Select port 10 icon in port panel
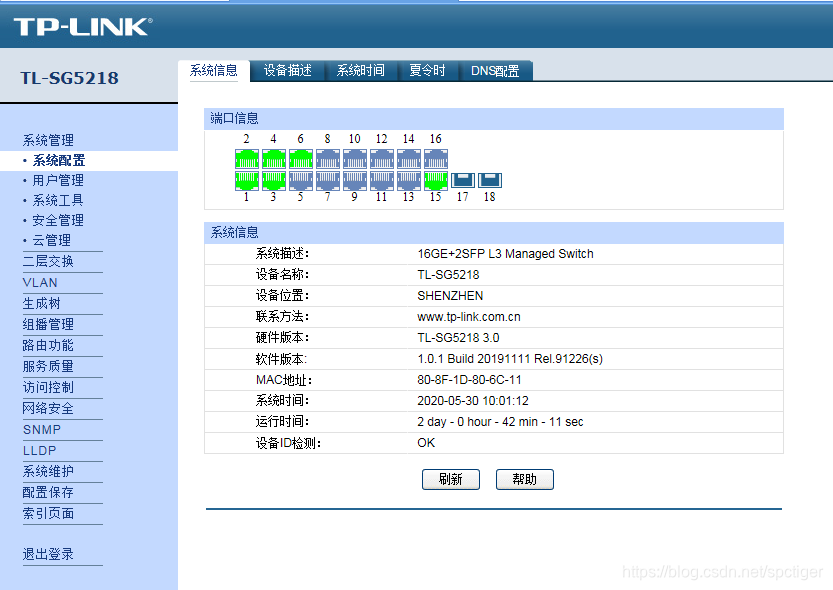 [355, 159]
